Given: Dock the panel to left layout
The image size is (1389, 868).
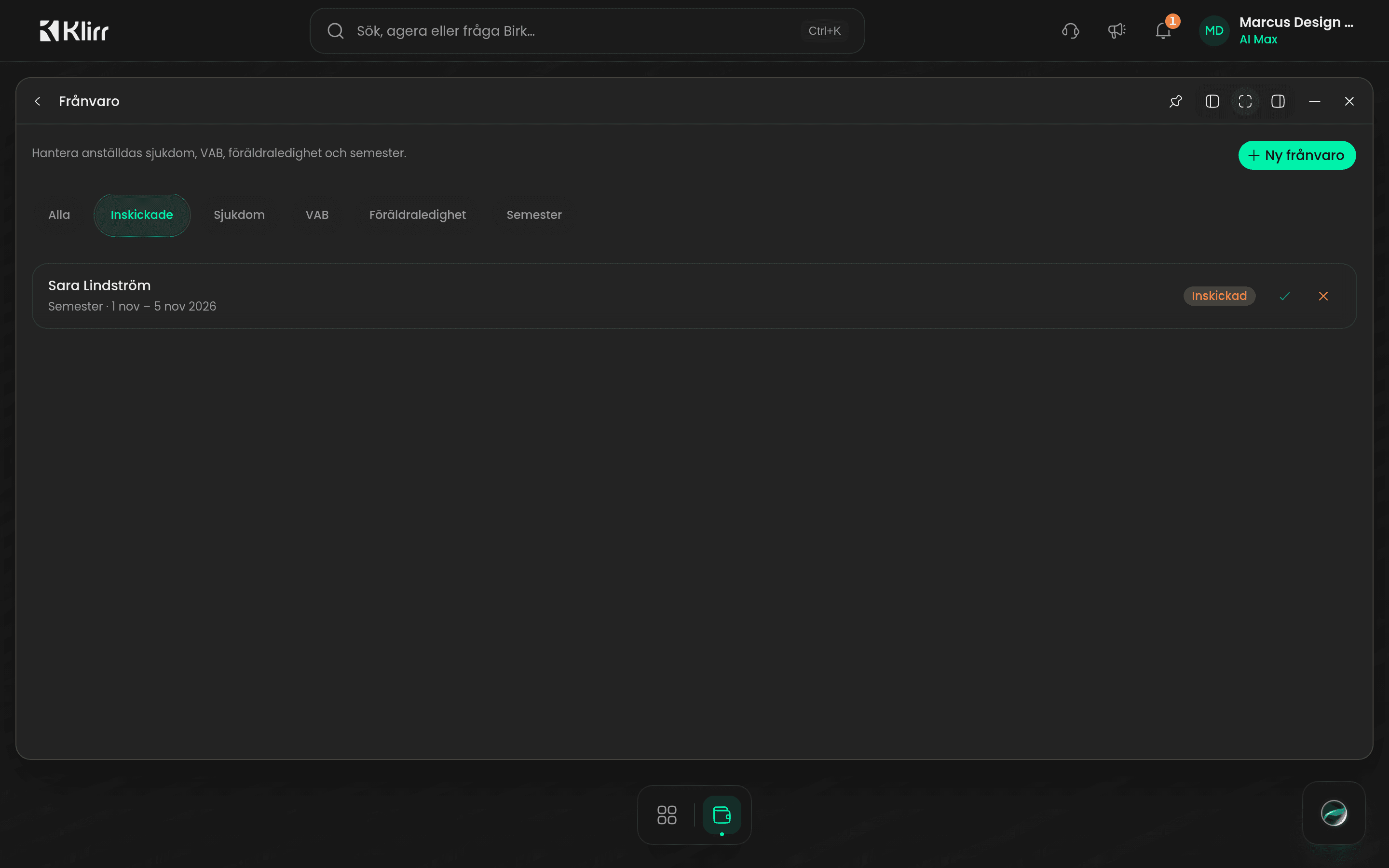Looking at the screenshot, I should (x=1212, y=102).
